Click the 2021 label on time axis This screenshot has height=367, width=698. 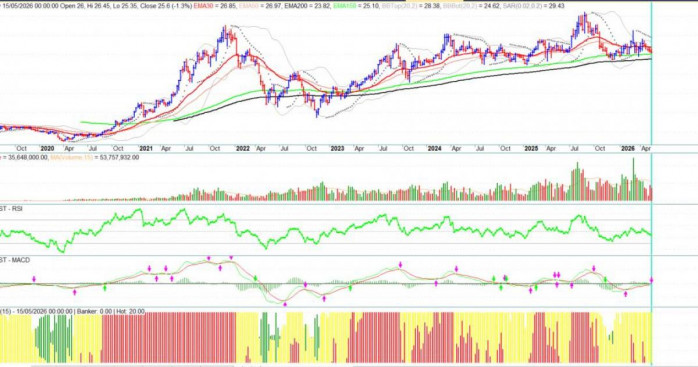pyautogui.click(x=146, y=148)
